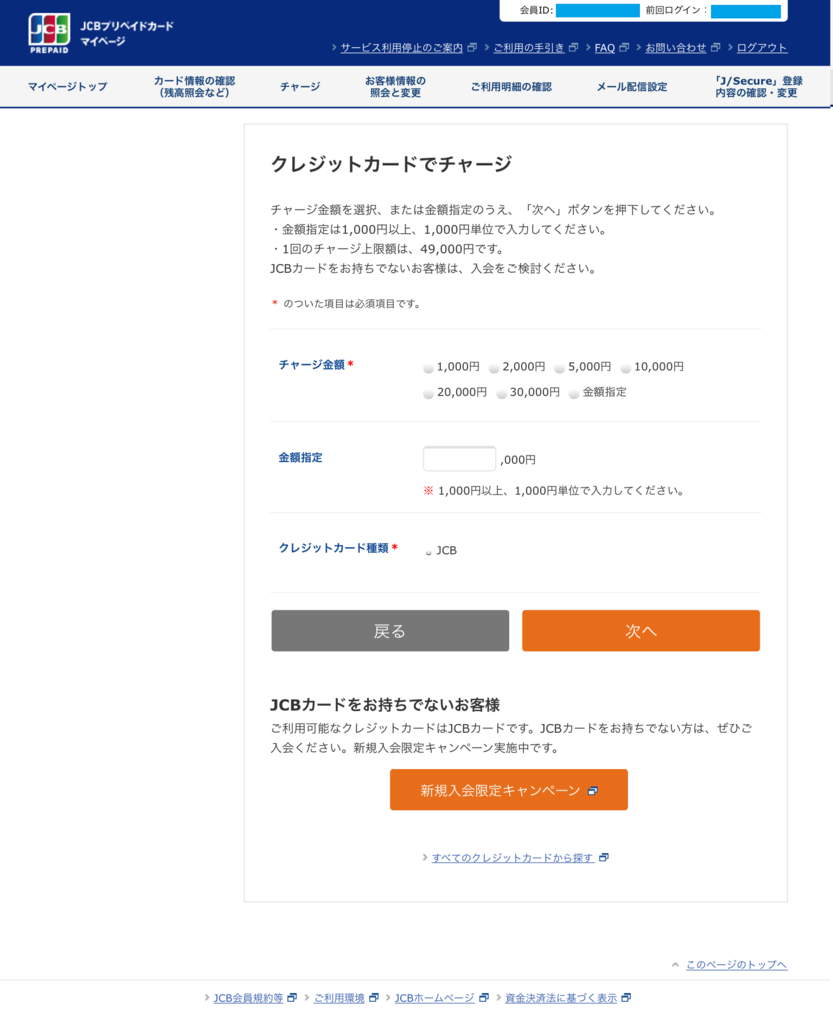Open JCB会員規約等 footer link
The image size is (833, 1024).
(248, 998)
